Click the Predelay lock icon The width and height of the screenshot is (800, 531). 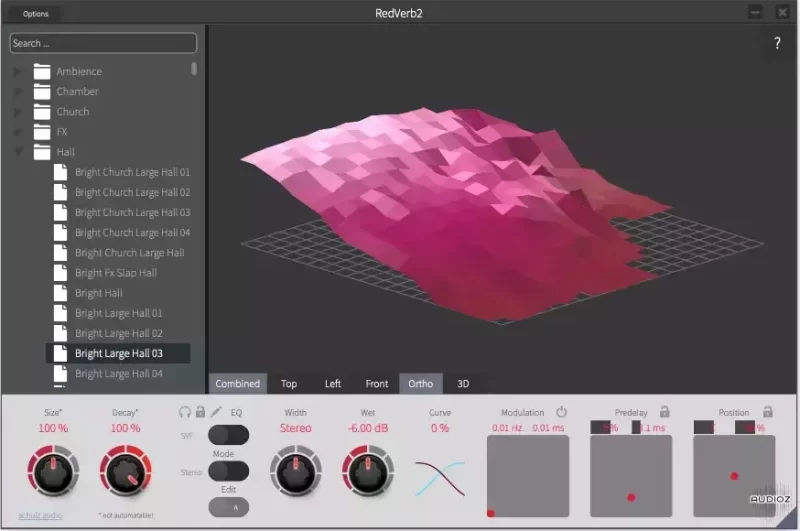click(x=664, y=411)
